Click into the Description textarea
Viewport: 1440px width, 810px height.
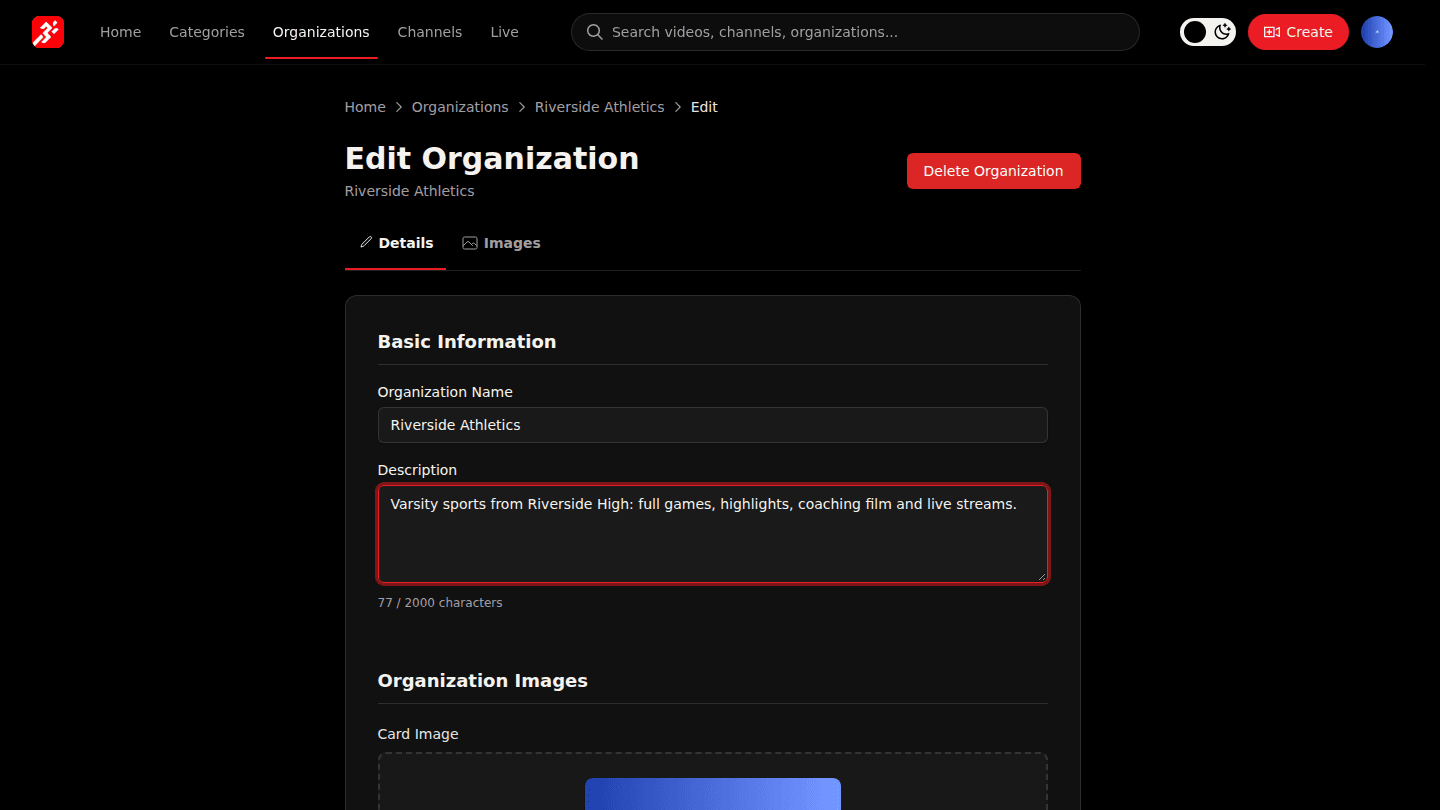pos(712,534)
